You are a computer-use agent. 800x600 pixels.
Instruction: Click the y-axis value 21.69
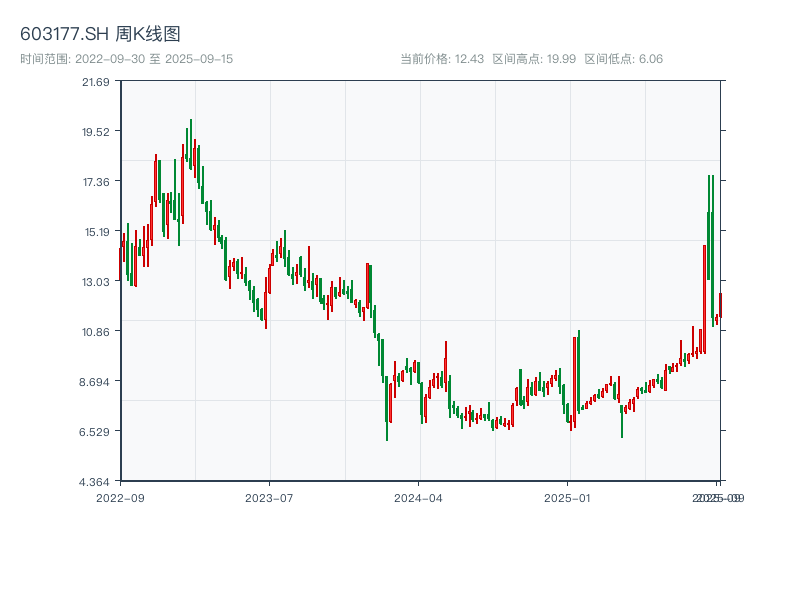pyautogui.click(x=96, y=82)
